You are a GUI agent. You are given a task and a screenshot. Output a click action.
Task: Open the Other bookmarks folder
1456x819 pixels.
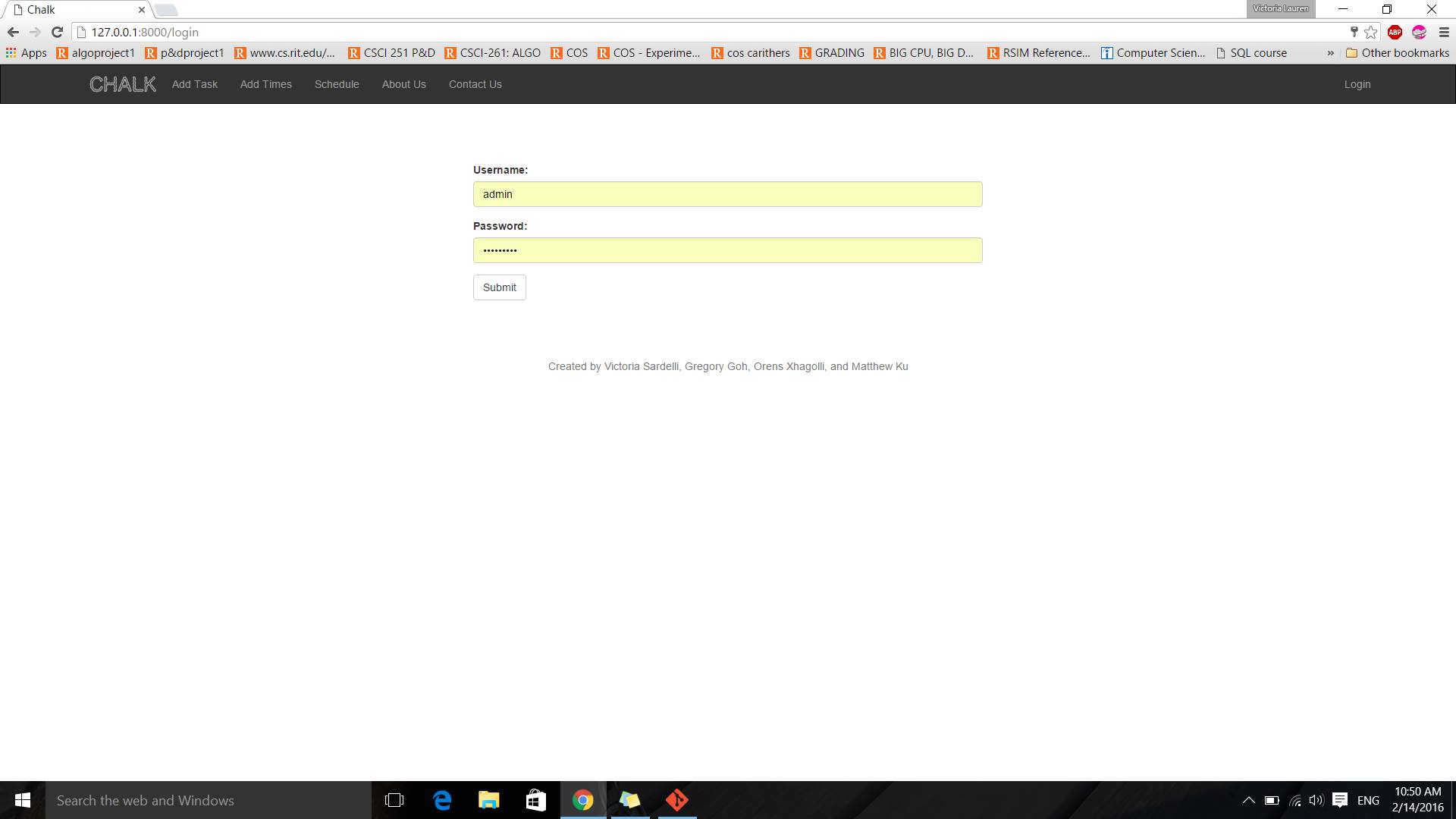coord(1397,53)
